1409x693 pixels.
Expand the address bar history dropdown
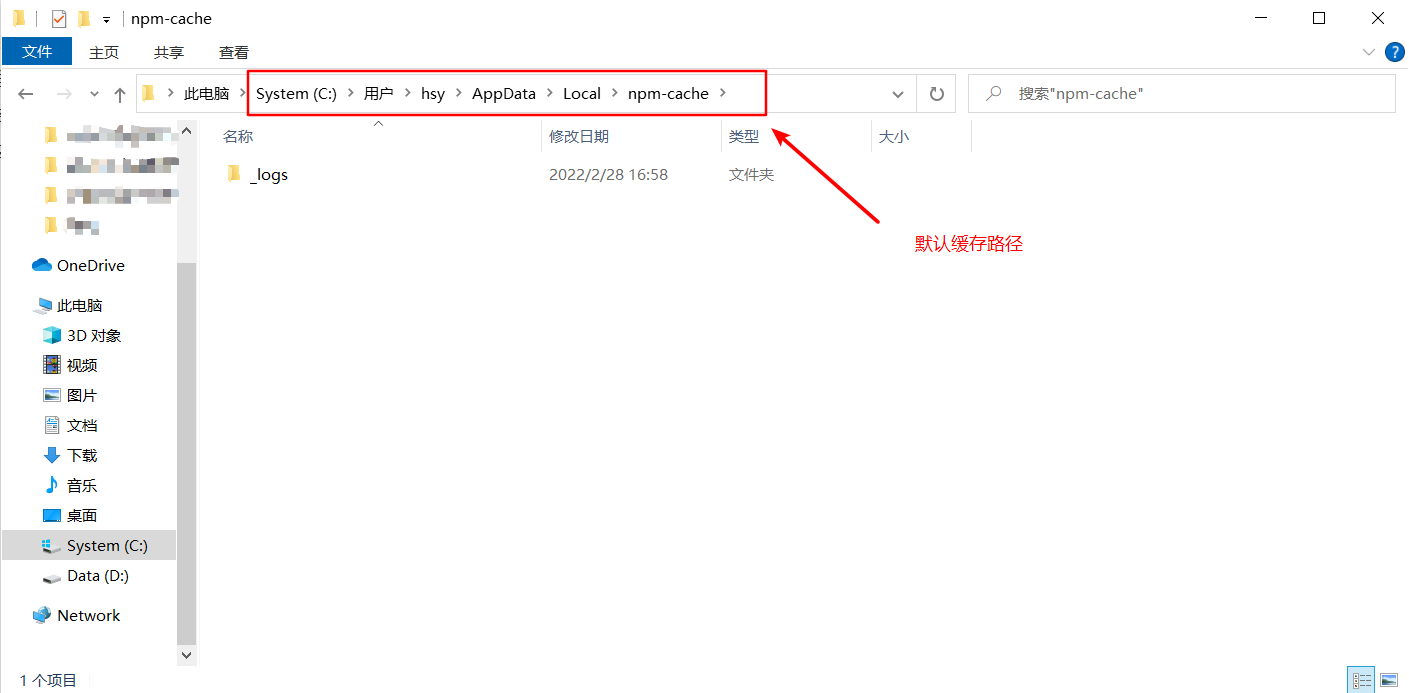898,94
